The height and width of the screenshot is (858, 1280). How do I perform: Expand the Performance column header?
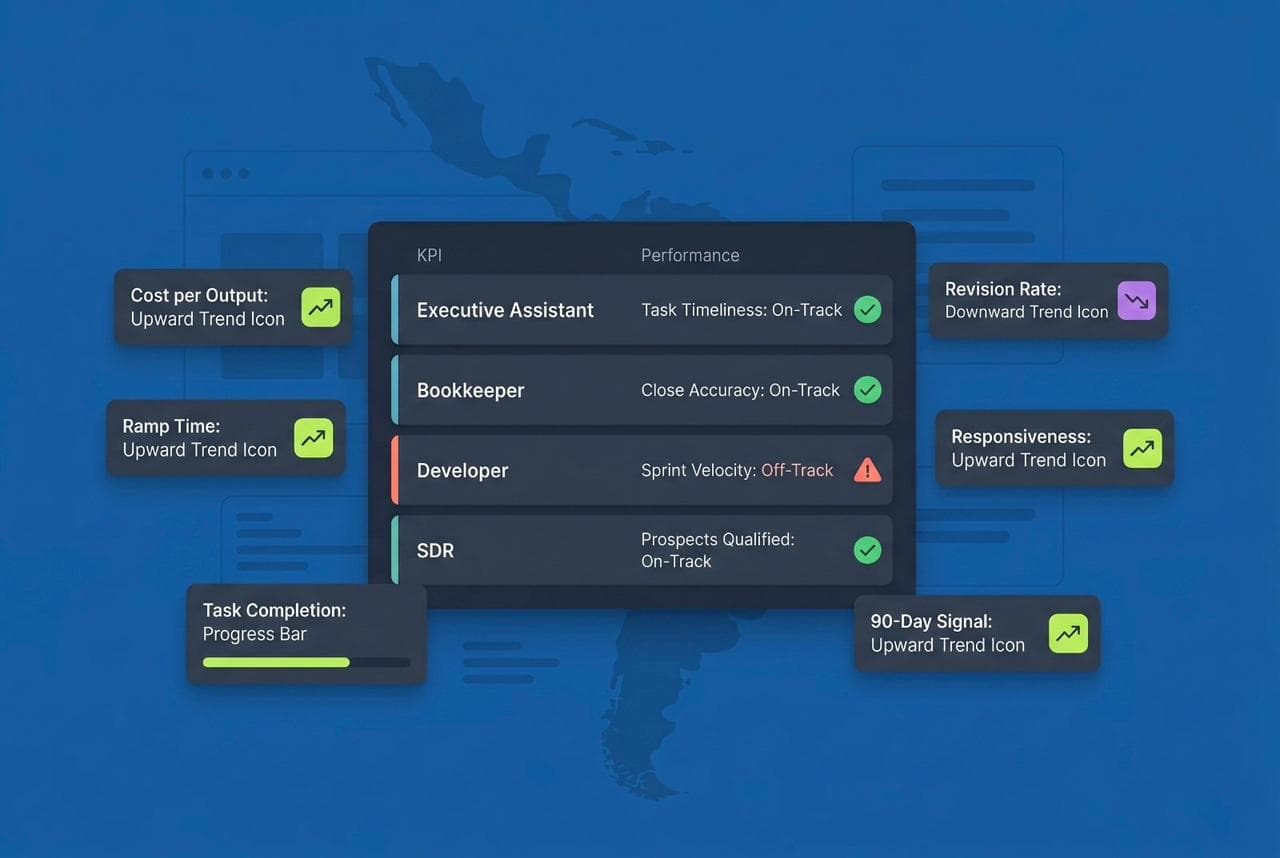point(690,255)
